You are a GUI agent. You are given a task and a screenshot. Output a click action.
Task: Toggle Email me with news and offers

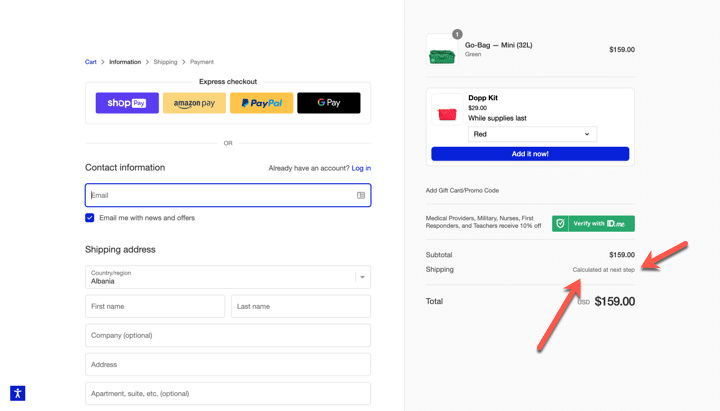90,218
